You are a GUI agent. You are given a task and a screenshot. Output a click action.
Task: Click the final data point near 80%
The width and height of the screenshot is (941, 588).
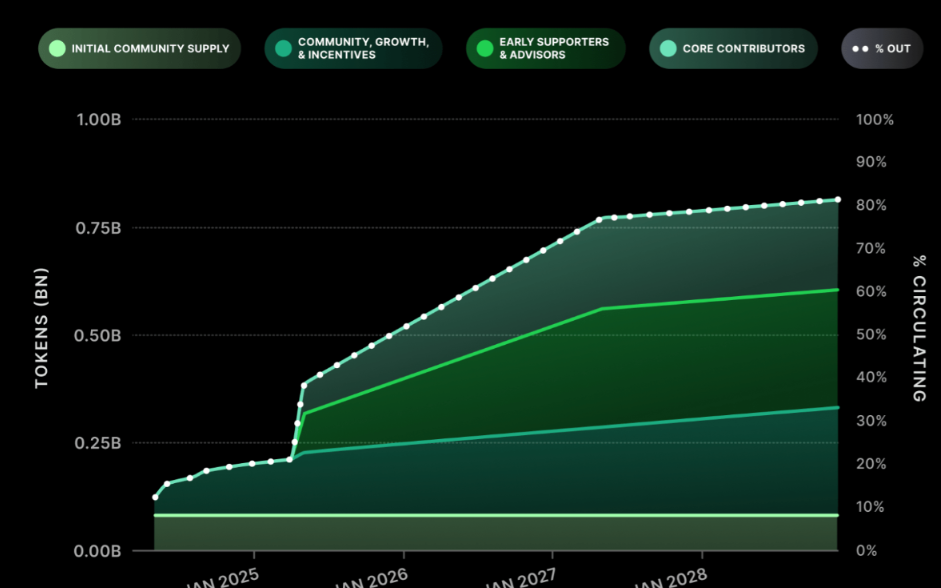(838, 200)
